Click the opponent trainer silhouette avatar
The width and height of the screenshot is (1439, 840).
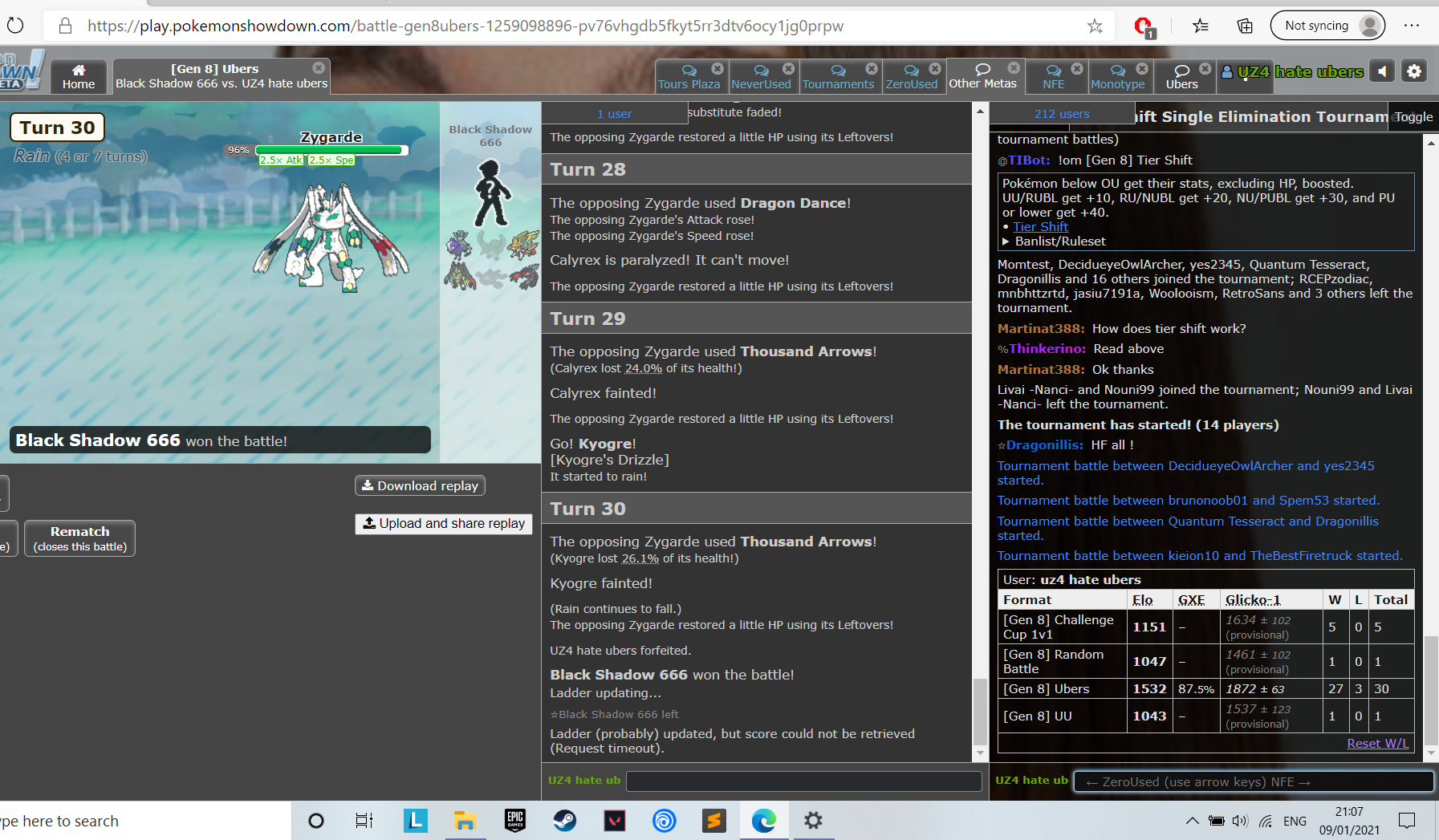(x=490, y=193)
